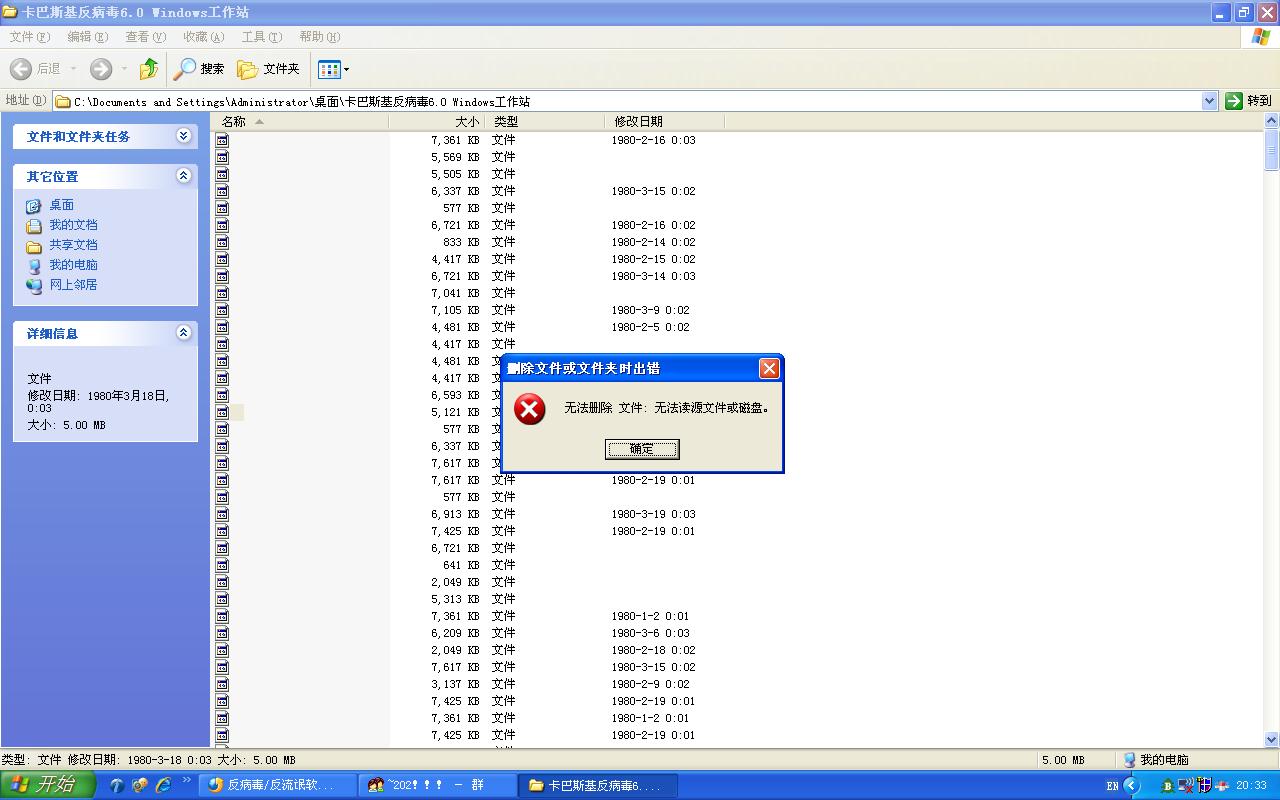Open the 搜索 search pane
The width and height of the screenshot is (1280, 800).
(x=199, y=69)
